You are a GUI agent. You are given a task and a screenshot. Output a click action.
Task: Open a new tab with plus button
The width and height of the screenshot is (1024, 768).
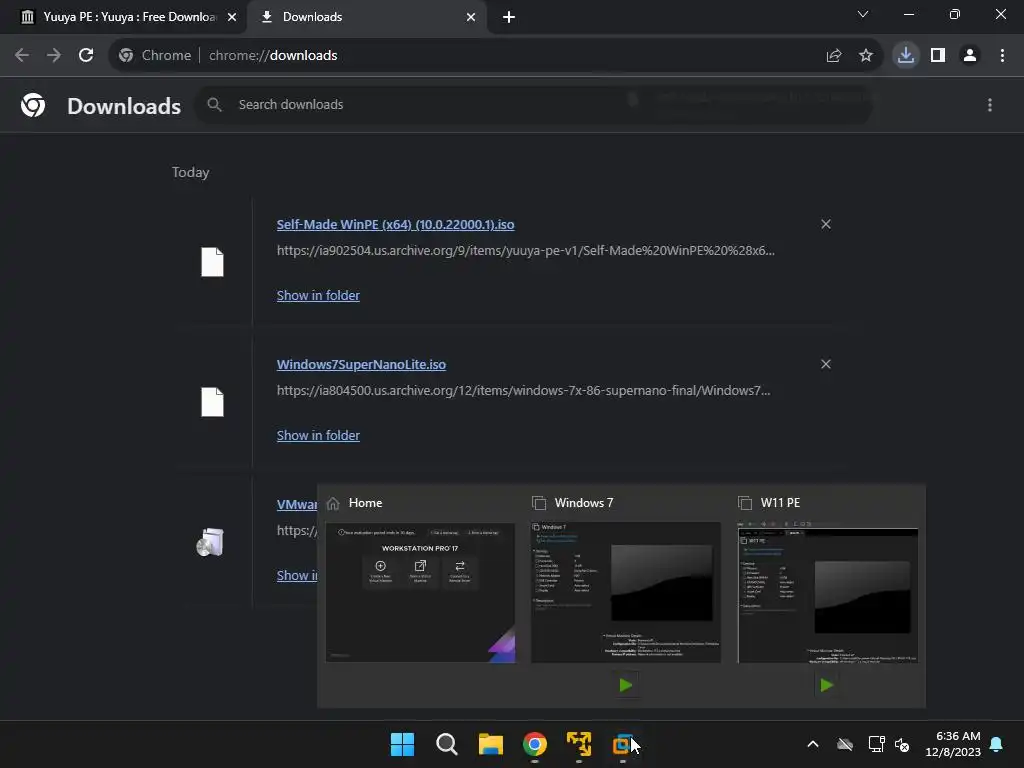click(509, 17)
